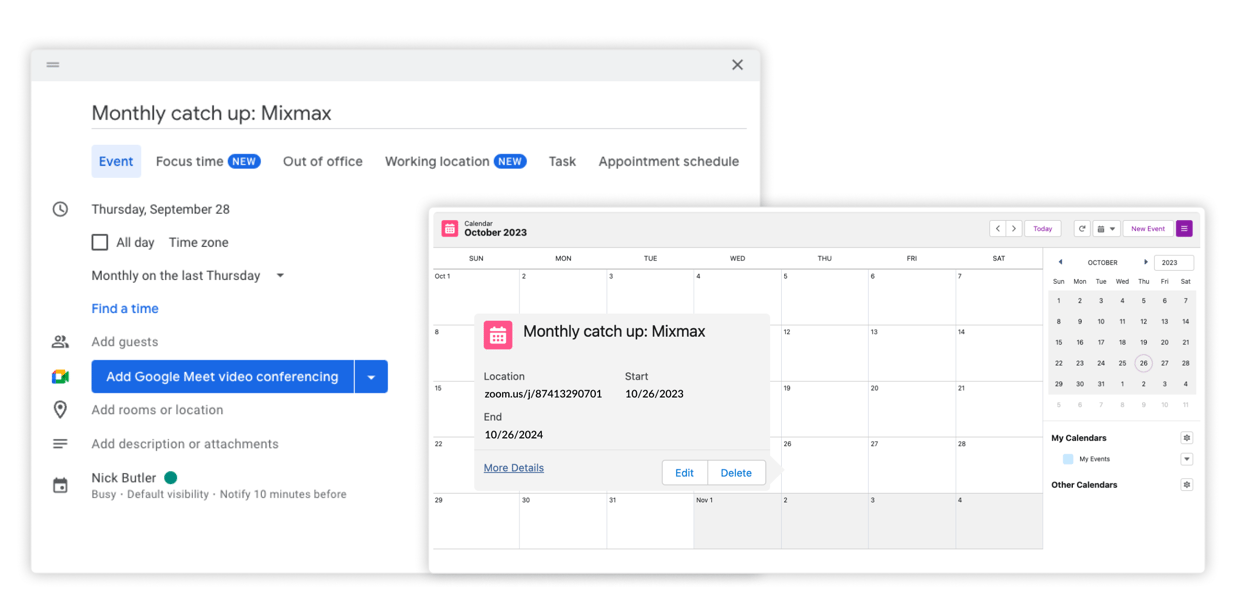The width and height of the screenshot is (1236, 602).
Task: Click the Google Meet icon
Action: coord(61,377)
